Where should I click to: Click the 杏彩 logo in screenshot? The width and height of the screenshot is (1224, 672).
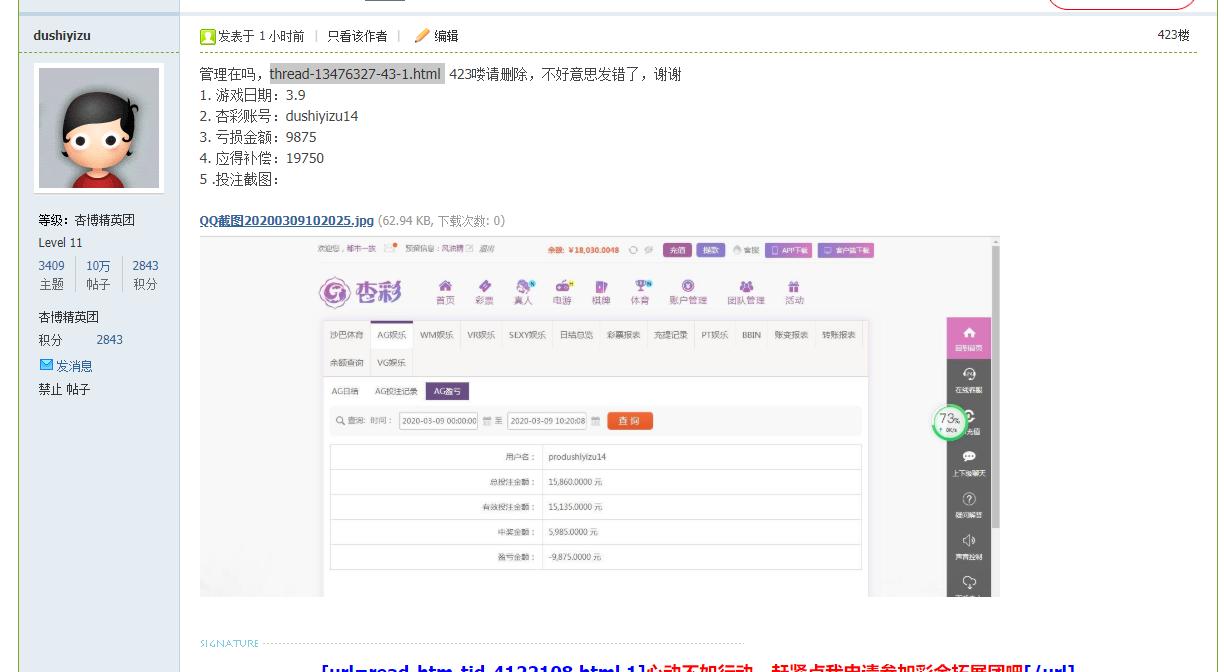pyautogui.click(x=361, y=292)
